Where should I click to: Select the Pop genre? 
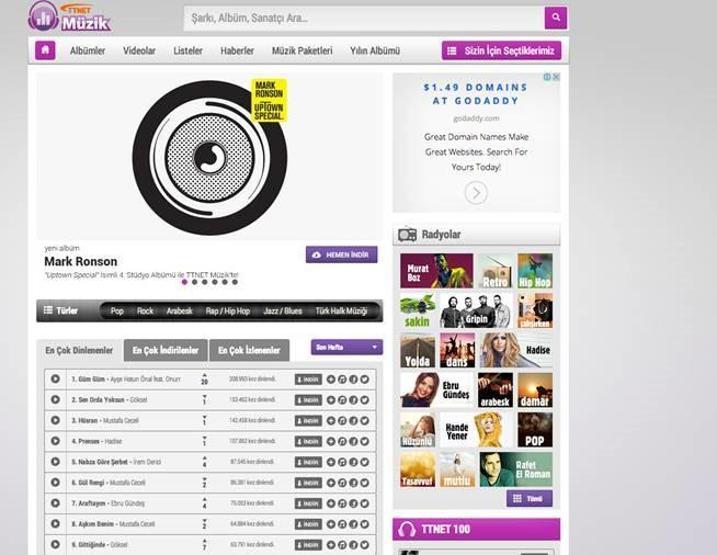pyautogui.click(x=117, y=311)
